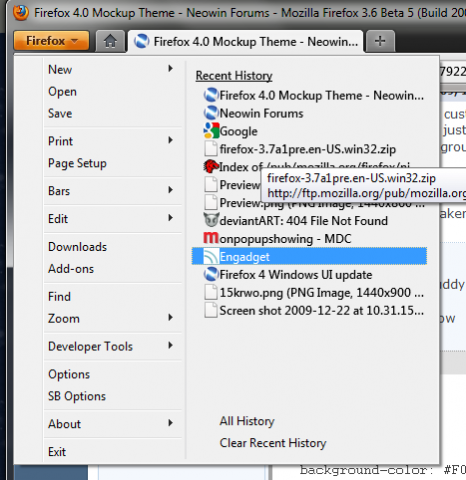
Task: Switch to Firefox 4.0 Mockup Theme tab
Action: pyautogui.click(x=246, y=42)
